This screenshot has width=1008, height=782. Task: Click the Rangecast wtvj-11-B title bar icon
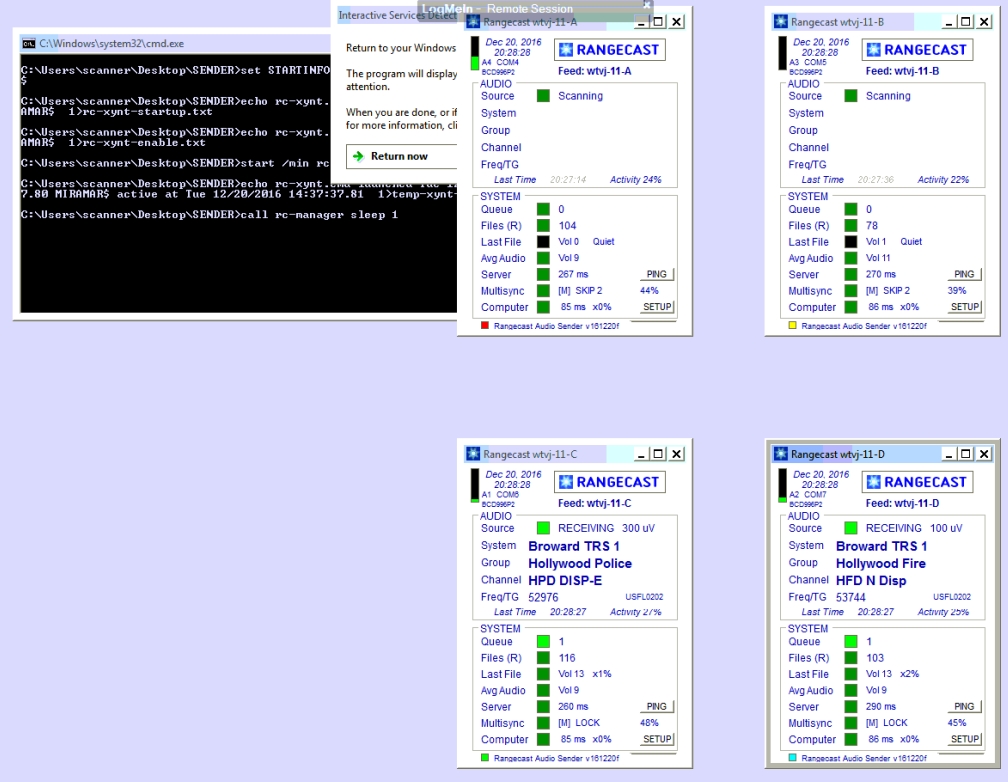pos(780,22)
